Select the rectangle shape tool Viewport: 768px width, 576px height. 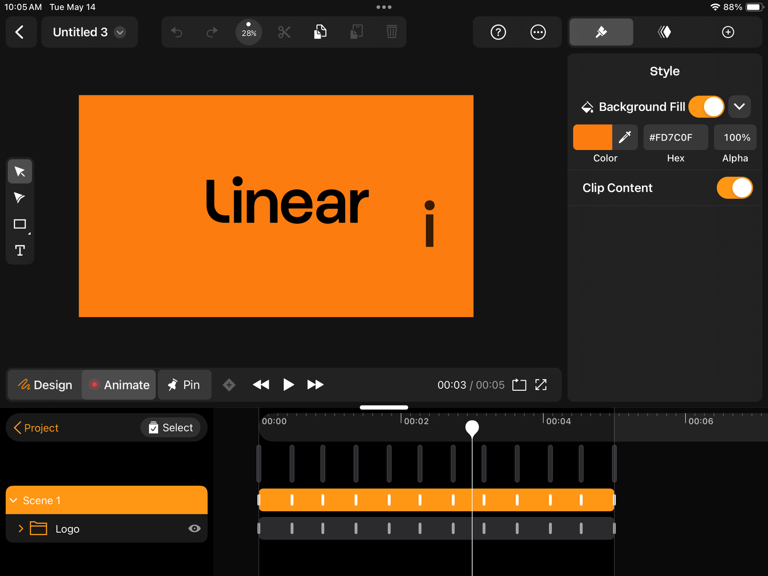(x=20, y=224)
